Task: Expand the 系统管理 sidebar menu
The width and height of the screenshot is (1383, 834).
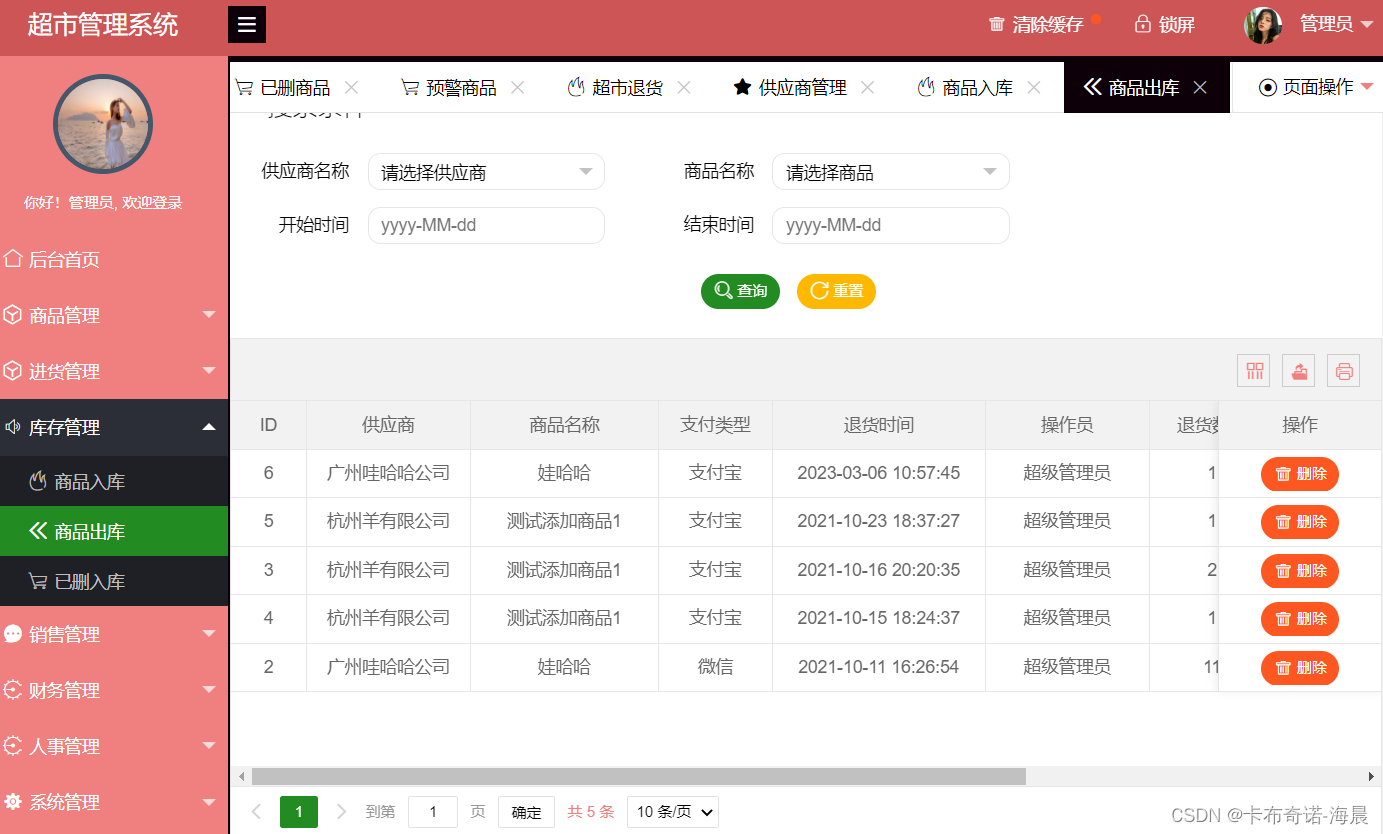Action: (x=114, y=802)
